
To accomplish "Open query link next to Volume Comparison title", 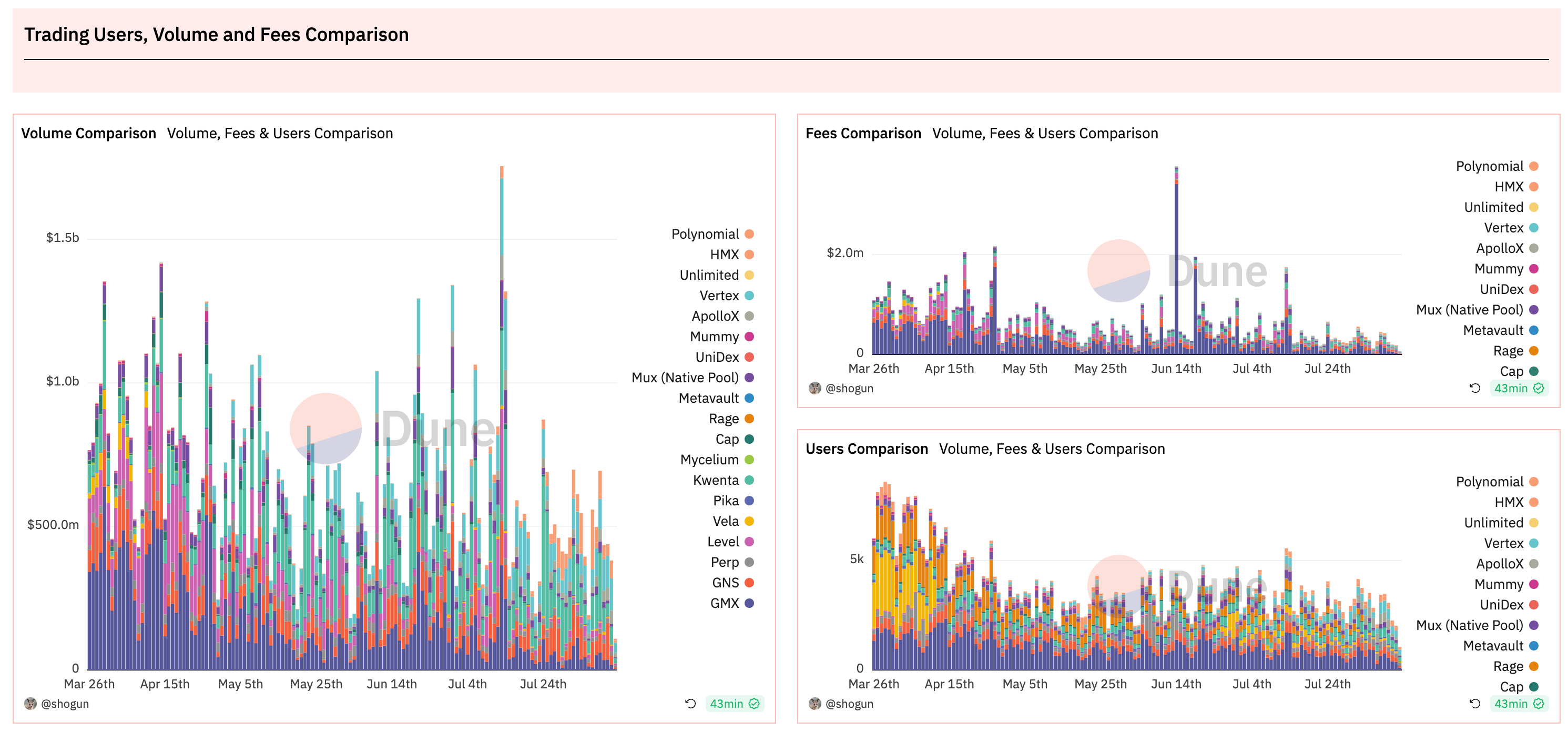I will 280,134.
